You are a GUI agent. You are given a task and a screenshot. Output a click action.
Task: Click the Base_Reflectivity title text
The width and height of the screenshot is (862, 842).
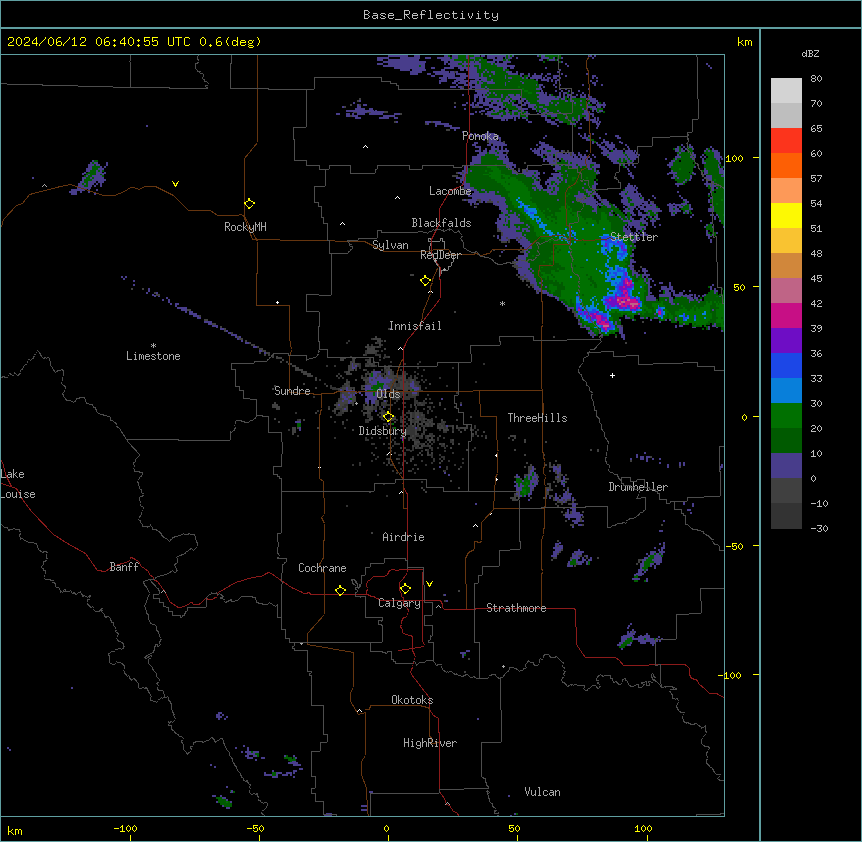point(431,15)
